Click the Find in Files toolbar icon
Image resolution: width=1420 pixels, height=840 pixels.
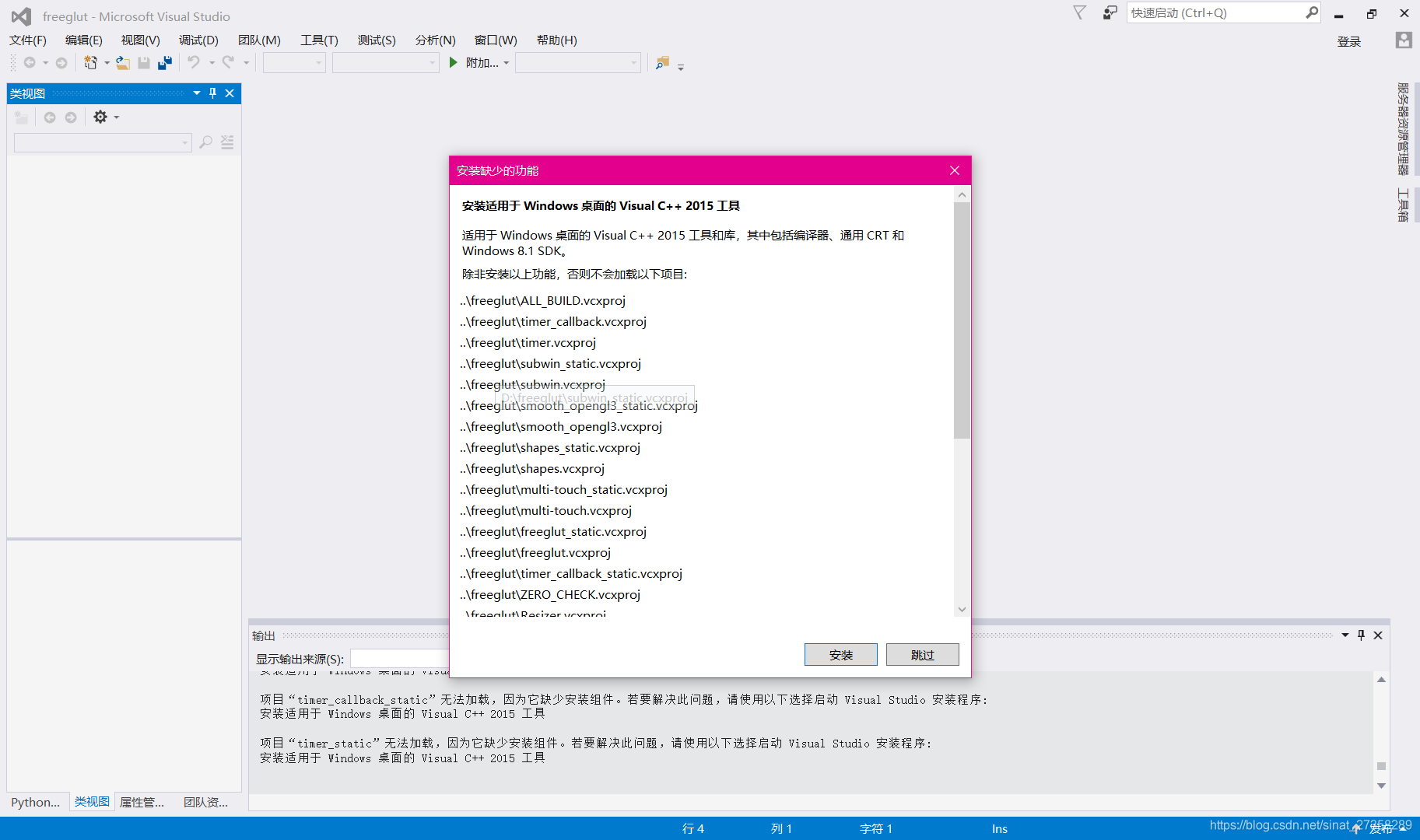point(662,62)
